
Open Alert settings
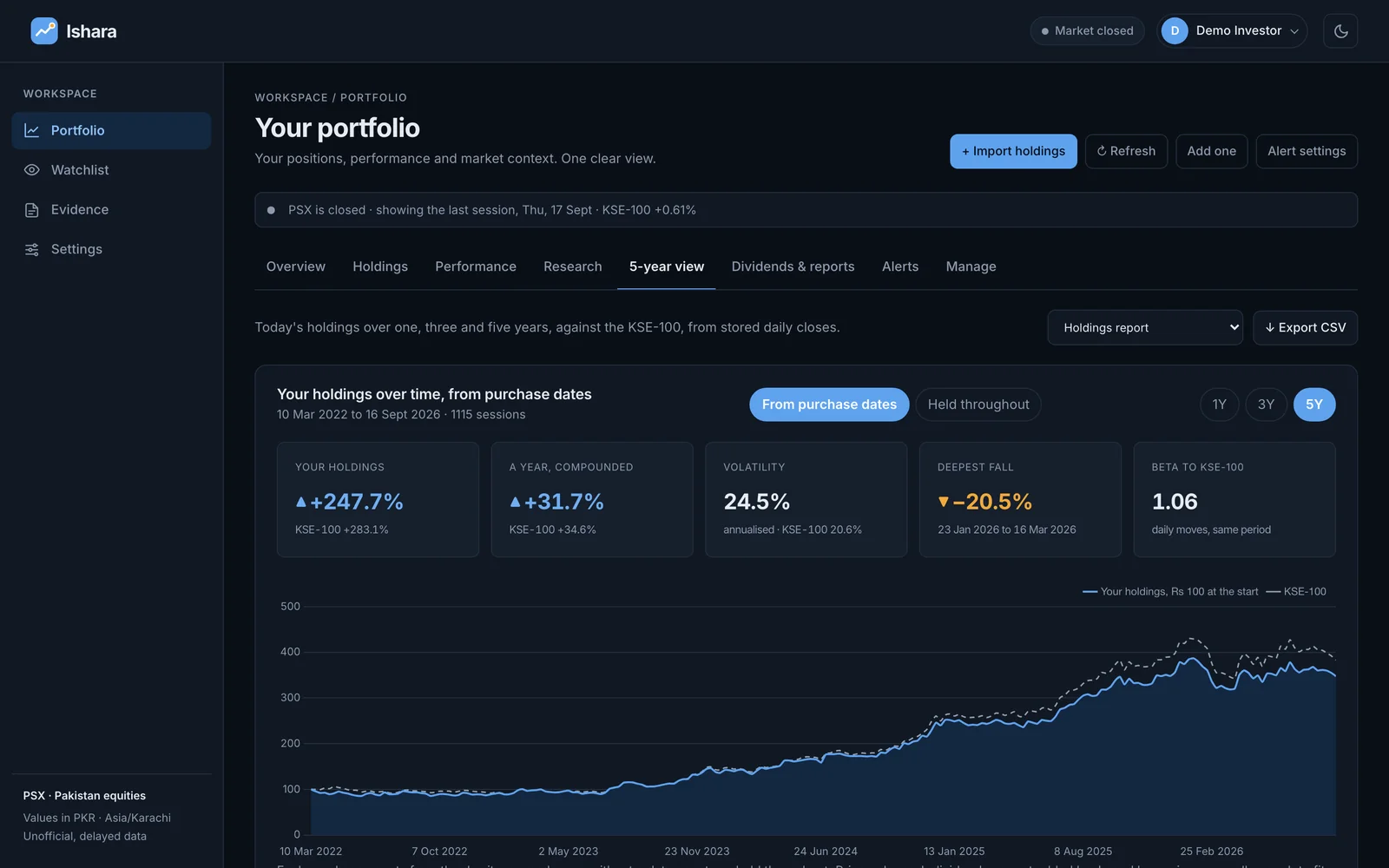1307,151
